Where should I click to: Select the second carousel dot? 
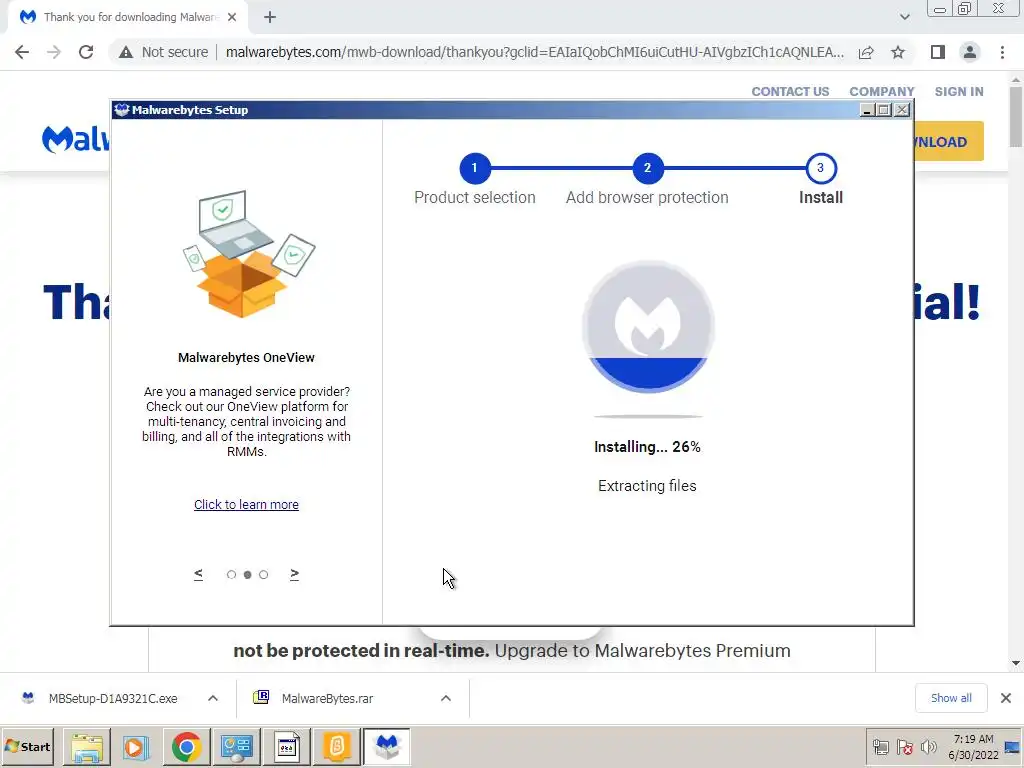[248, 575]
